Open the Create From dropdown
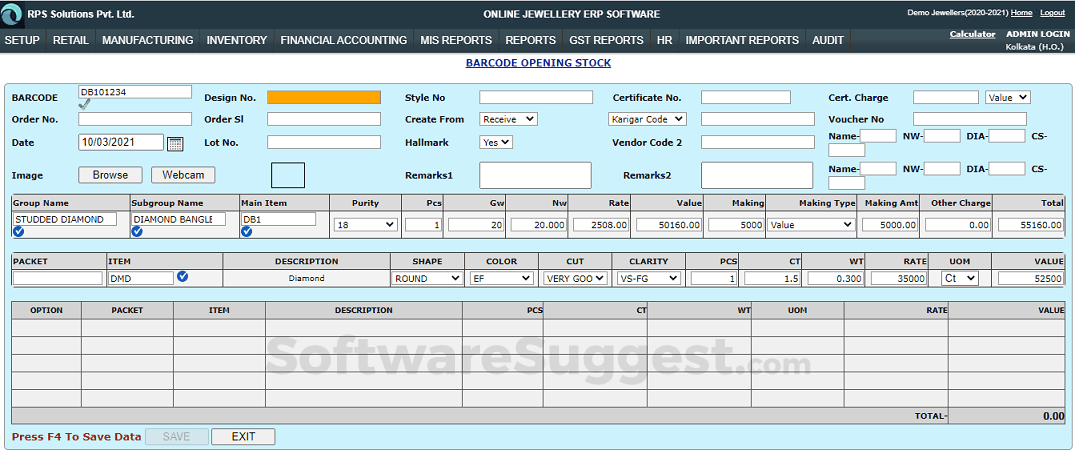Image resolution: width=1075 pixels, height=454 pixels. click(x=508, y=119)
